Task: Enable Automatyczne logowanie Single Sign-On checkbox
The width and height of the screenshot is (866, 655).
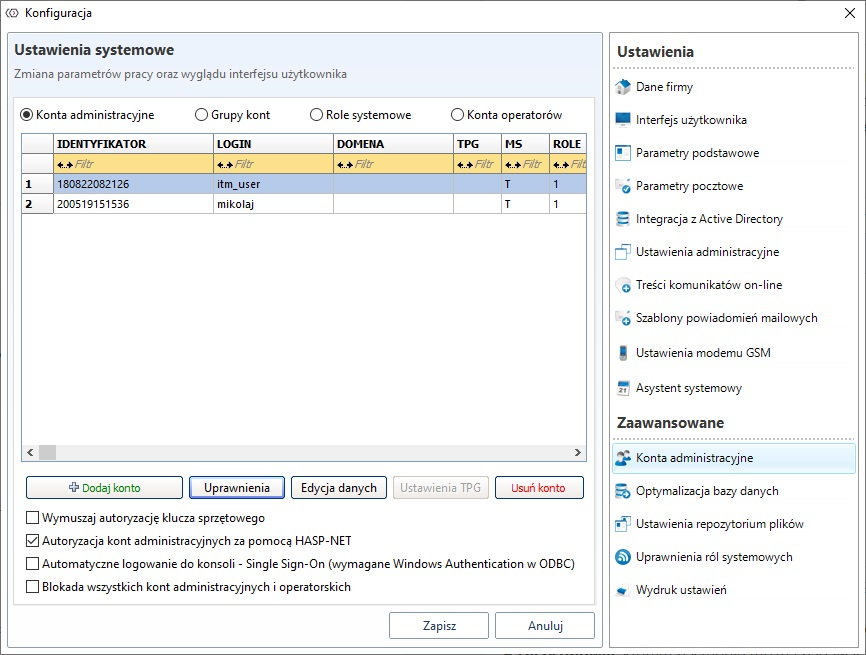Action: [33, 564]
